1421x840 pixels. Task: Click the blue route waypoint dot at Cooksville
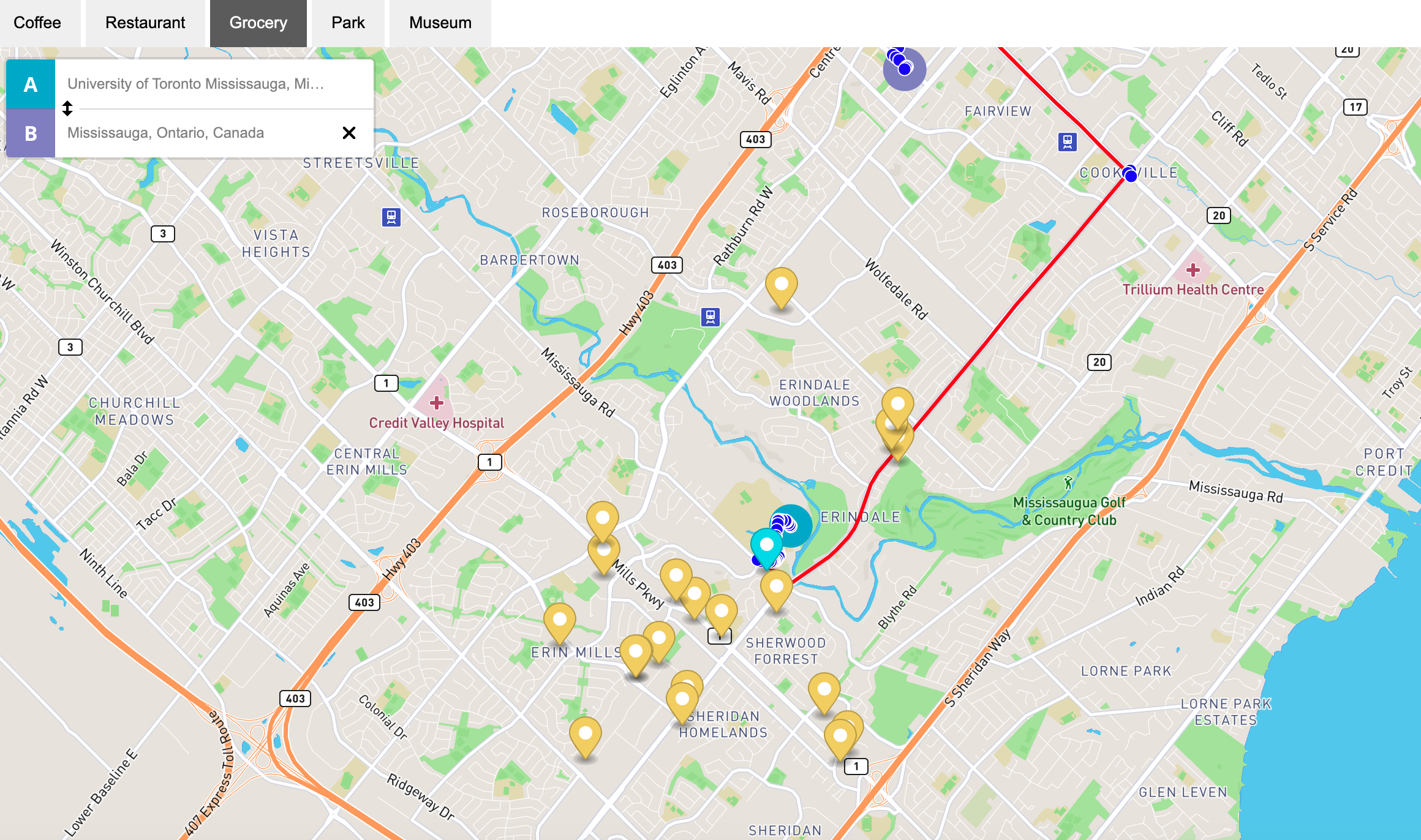click(1131, 175)
